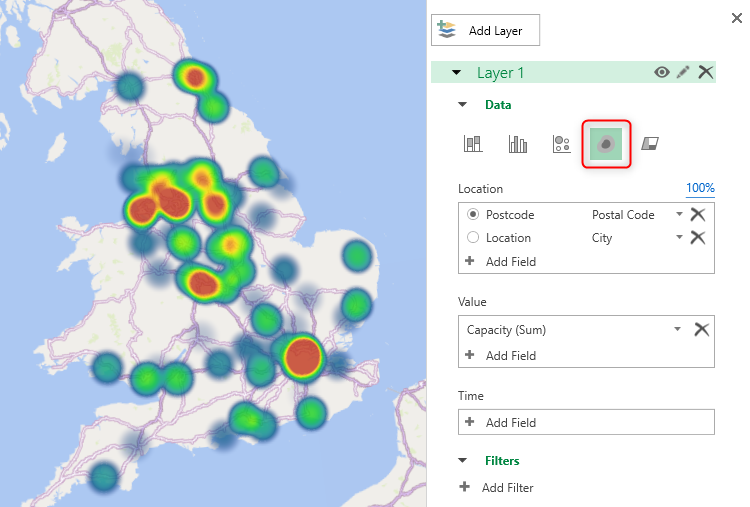Open the 100% mapping confidence link

pos(700,188)
